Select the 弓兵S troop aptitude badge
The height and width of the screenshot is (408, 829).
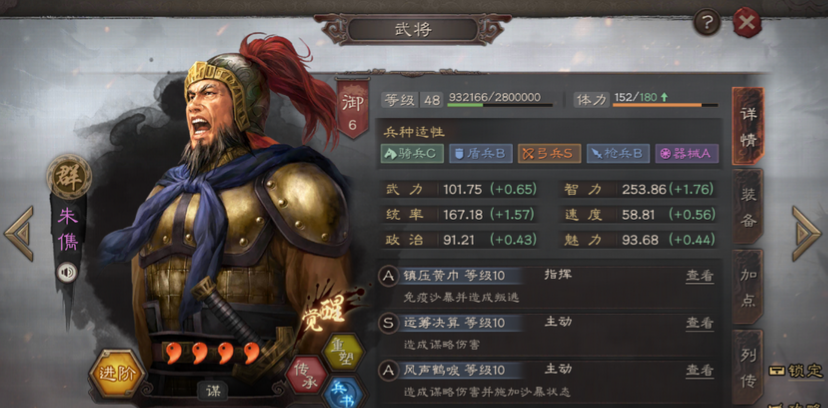point(549,153)
